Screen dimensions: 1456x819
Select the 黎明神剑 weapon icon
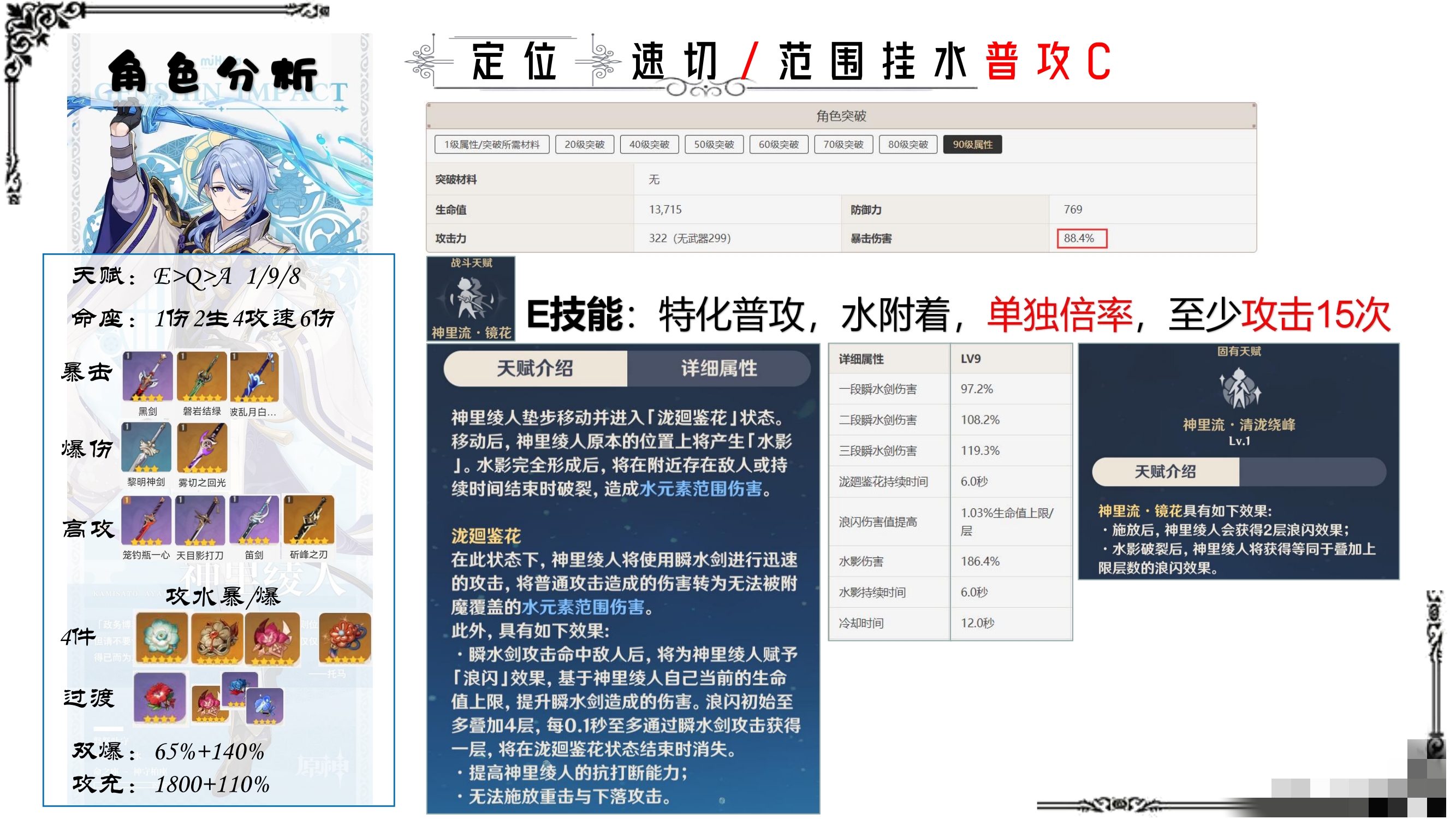pyautogui.click(x=146, y=447)
